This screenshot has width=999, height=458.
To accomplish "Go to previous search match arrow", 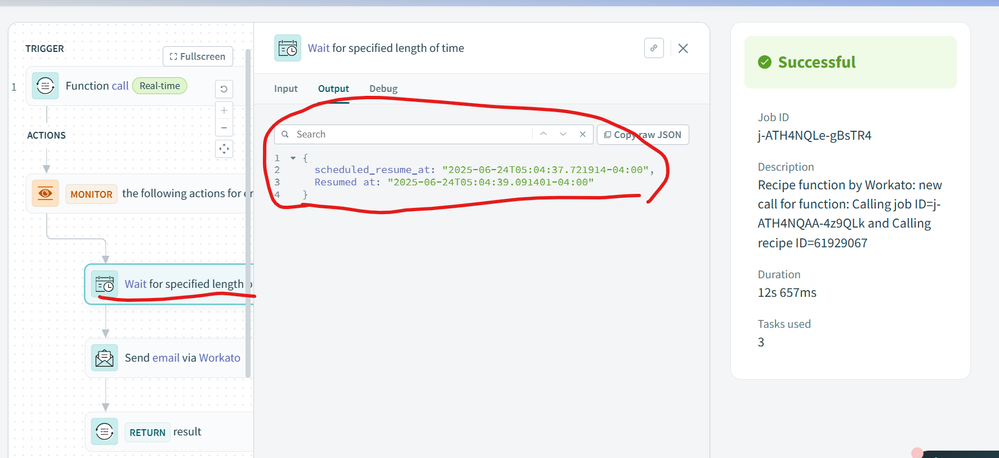I will click(543, 134).
